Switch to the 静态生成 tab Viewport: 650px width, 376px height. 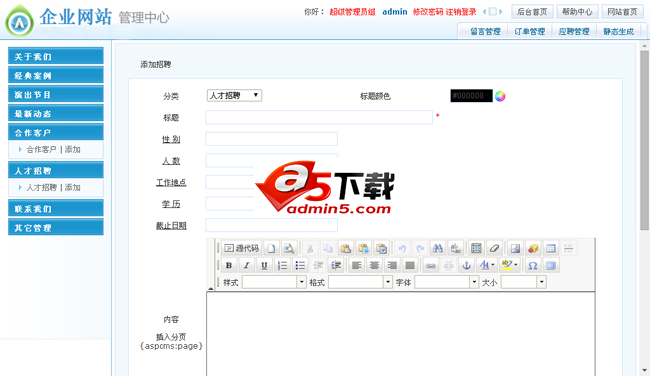(618, 32)
